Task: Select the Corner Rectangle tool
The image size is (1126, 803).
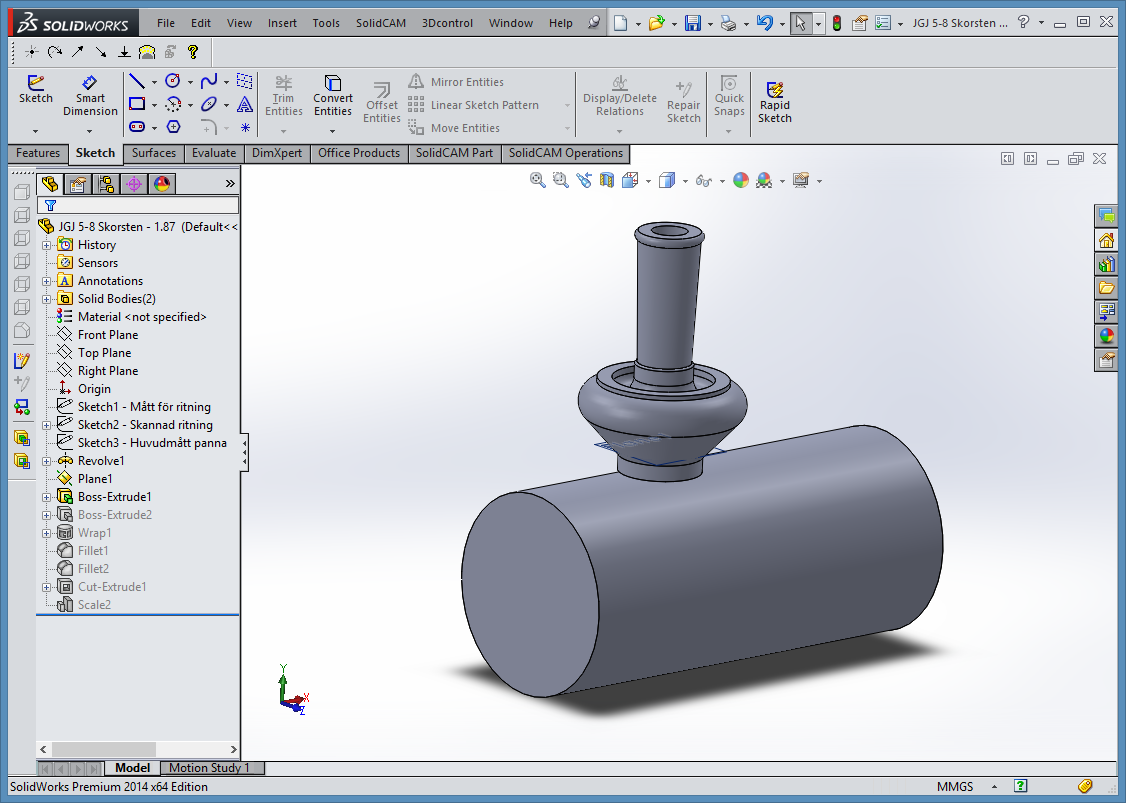Action: [136, 104]
